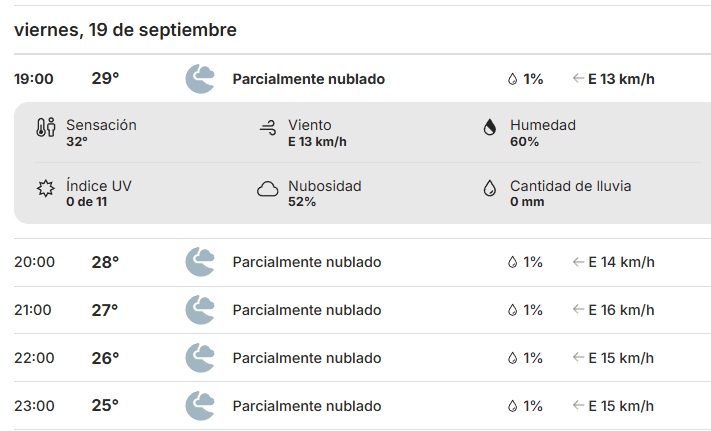Viewport: 711px width, 431px height.
Task: Click the Humedad droplet icon
Action: point(490,128)
